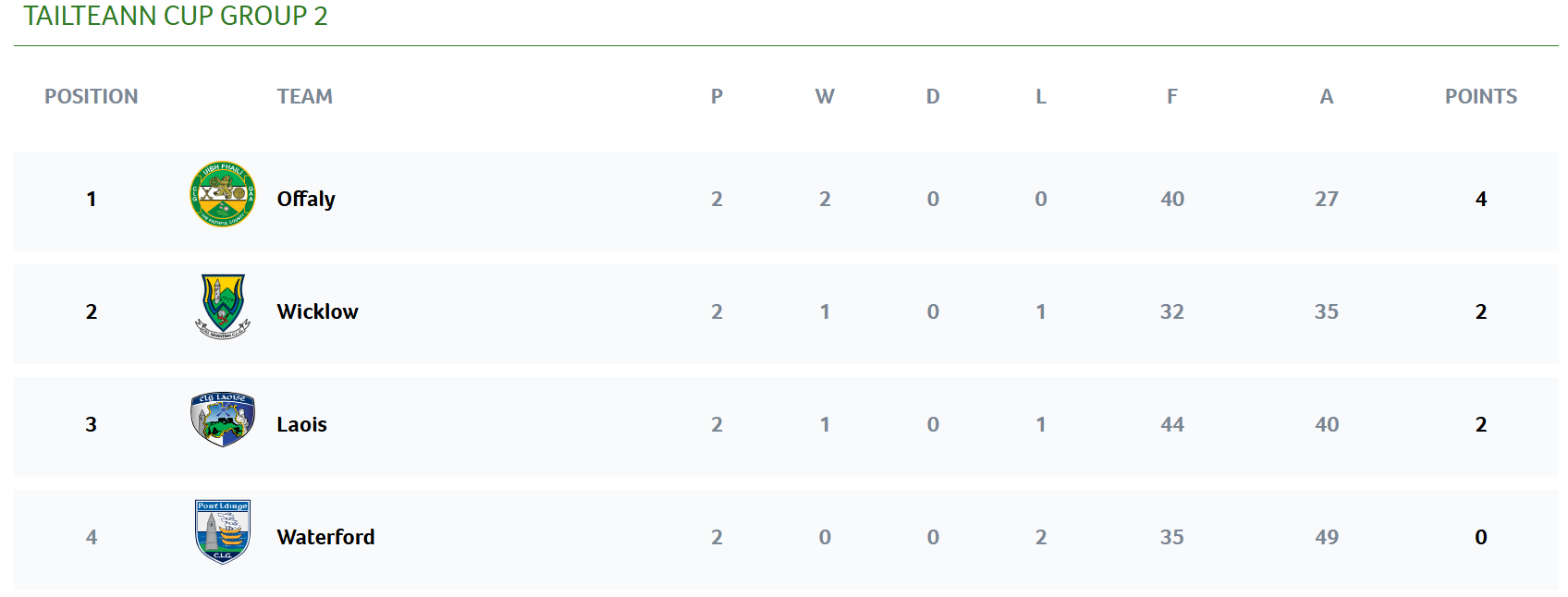Click the F (scores for) column header
Screen dimensions: 1568x597
[1171, 96]
